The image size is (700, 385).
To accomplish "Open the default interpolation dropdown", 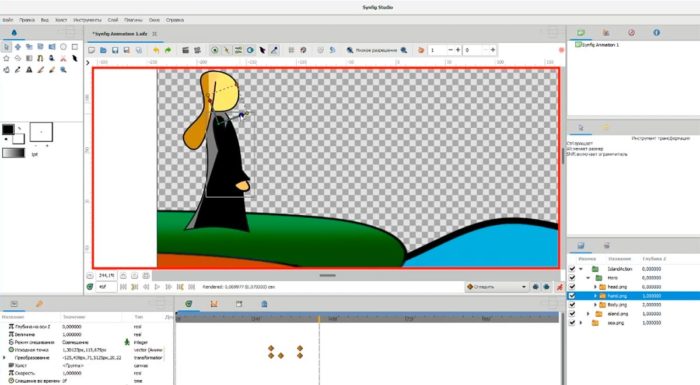I will [496, 287].
